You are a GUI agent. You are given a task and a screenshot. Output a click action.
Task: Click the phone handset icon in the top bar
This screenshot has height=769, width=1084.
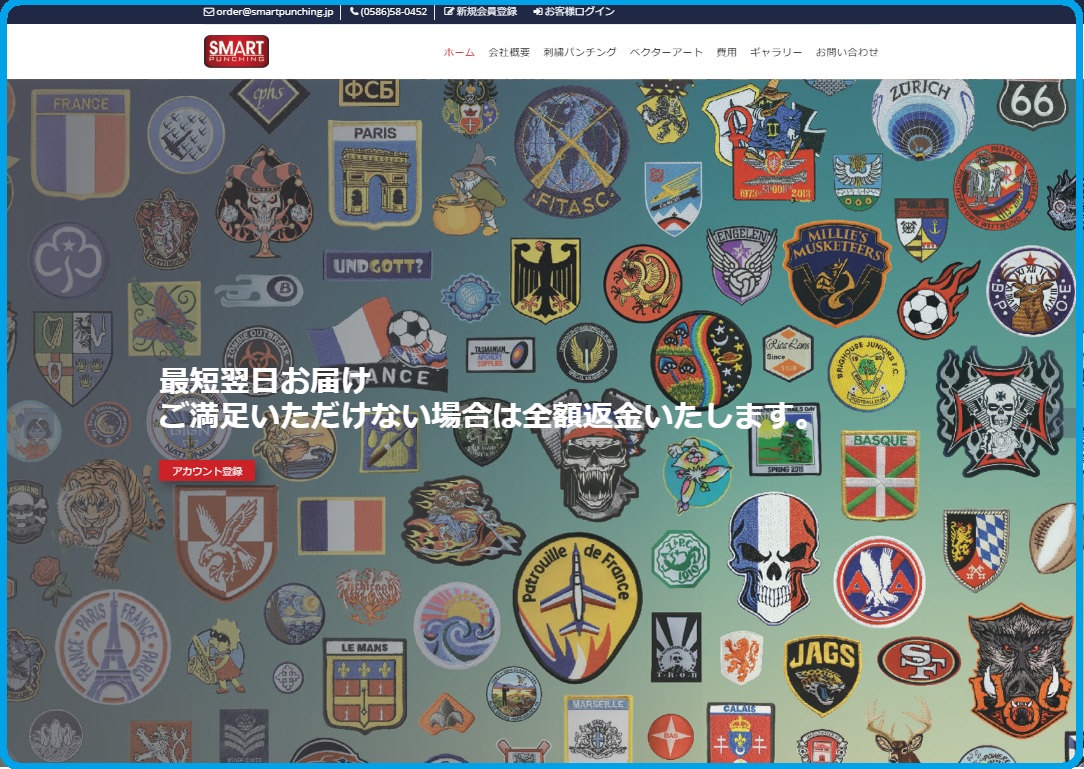pos(354,12)
